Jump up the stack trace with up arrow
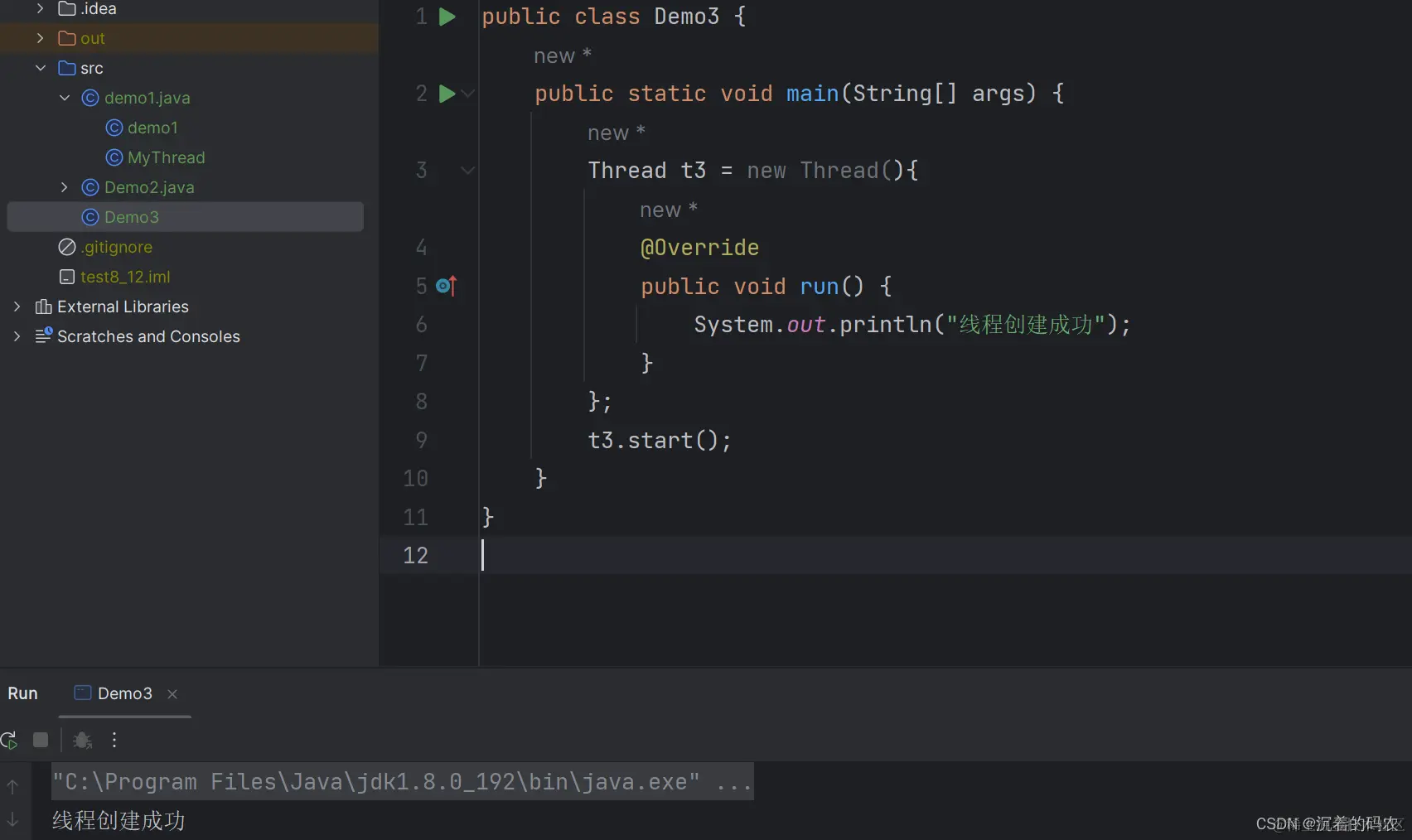 [12, 786]
